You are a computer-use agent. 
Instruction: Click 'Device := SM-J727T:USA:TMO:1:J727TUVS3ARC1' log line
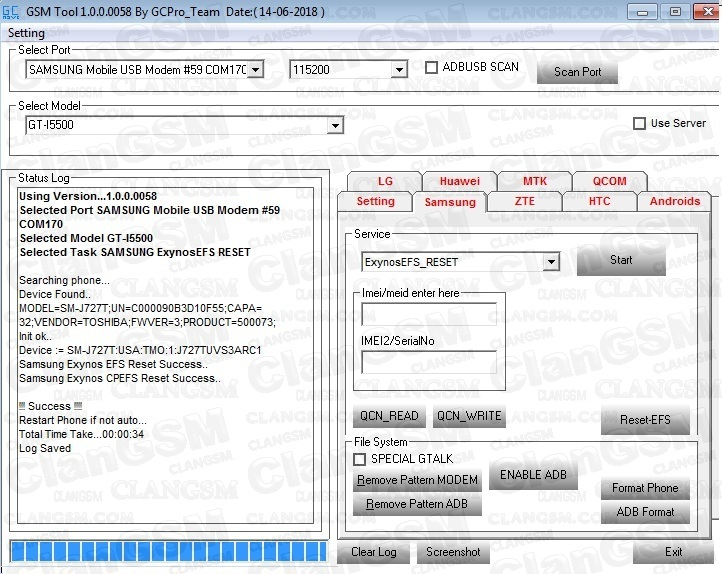[140, 350]
